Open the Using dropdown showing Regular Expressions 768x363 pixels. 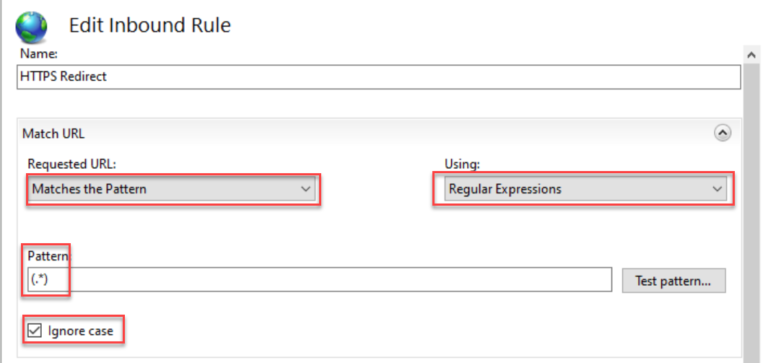point(585,189)
